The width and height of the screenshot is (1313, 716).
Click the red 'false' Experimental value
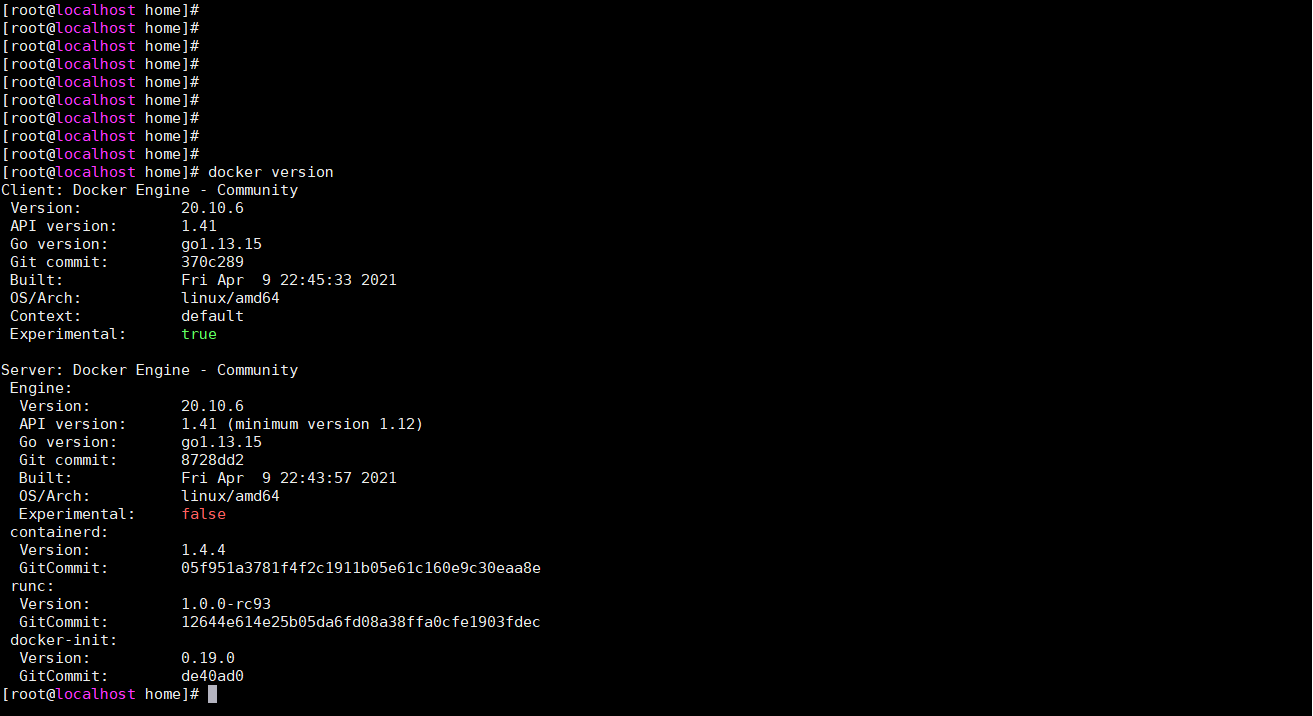204,514
